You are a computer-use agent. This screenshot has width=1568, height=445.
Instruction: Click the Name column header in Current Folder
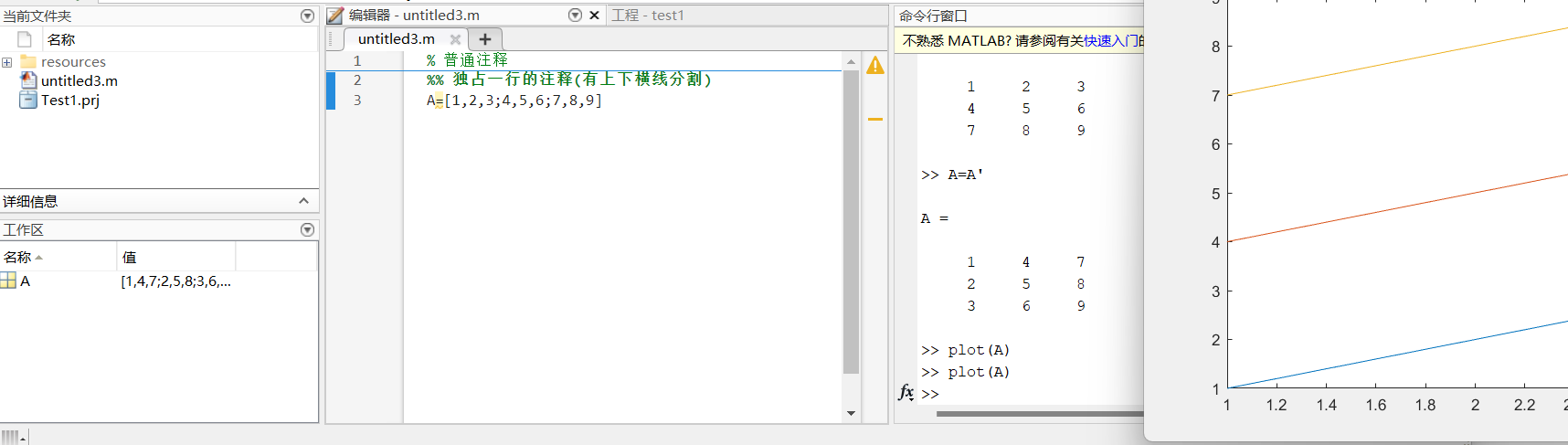click(x=61, y=39)
